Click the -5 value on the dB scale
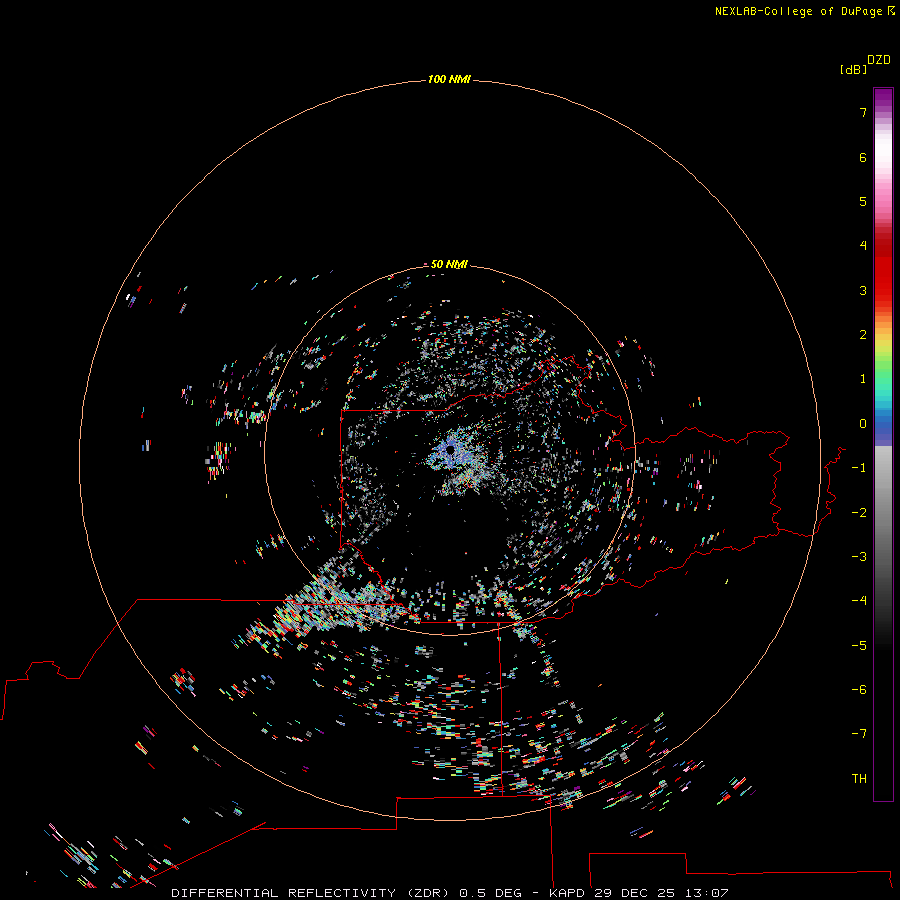Screen dimensions: 900x900 click(859, 646)
